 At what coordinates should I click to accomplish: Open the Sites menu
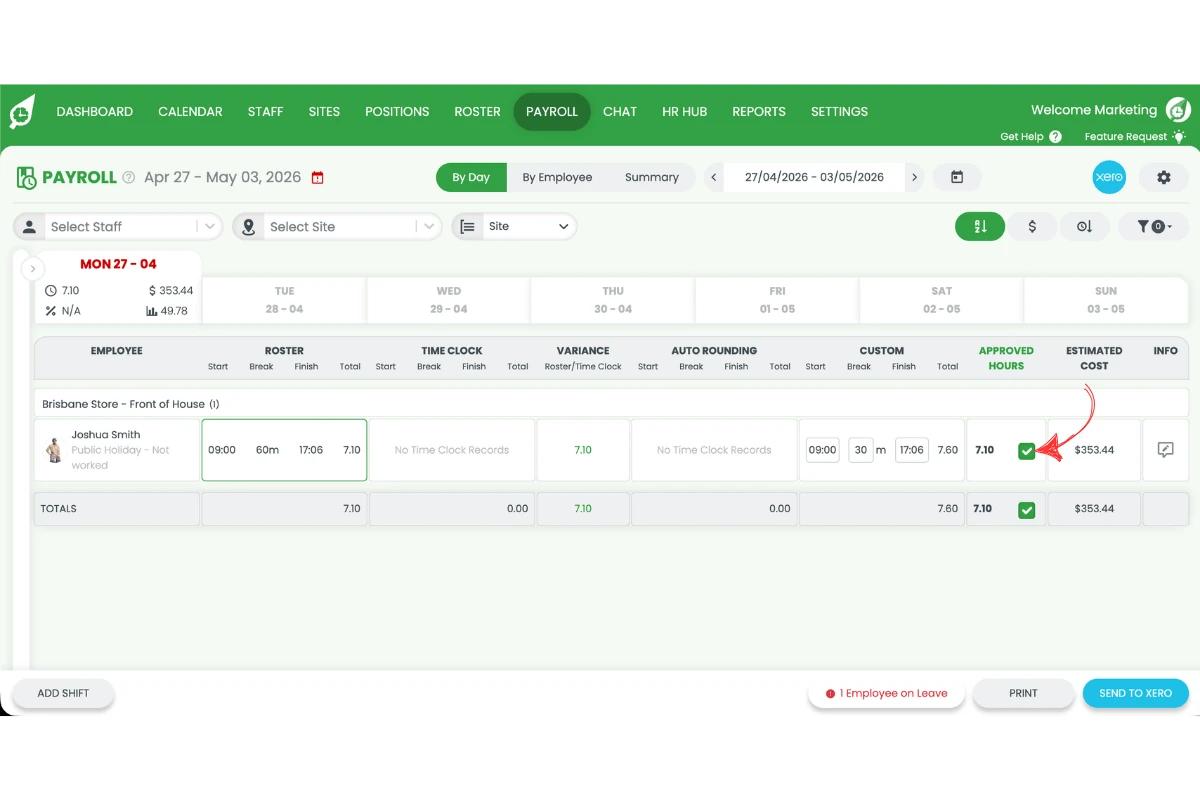coord(324,111)
